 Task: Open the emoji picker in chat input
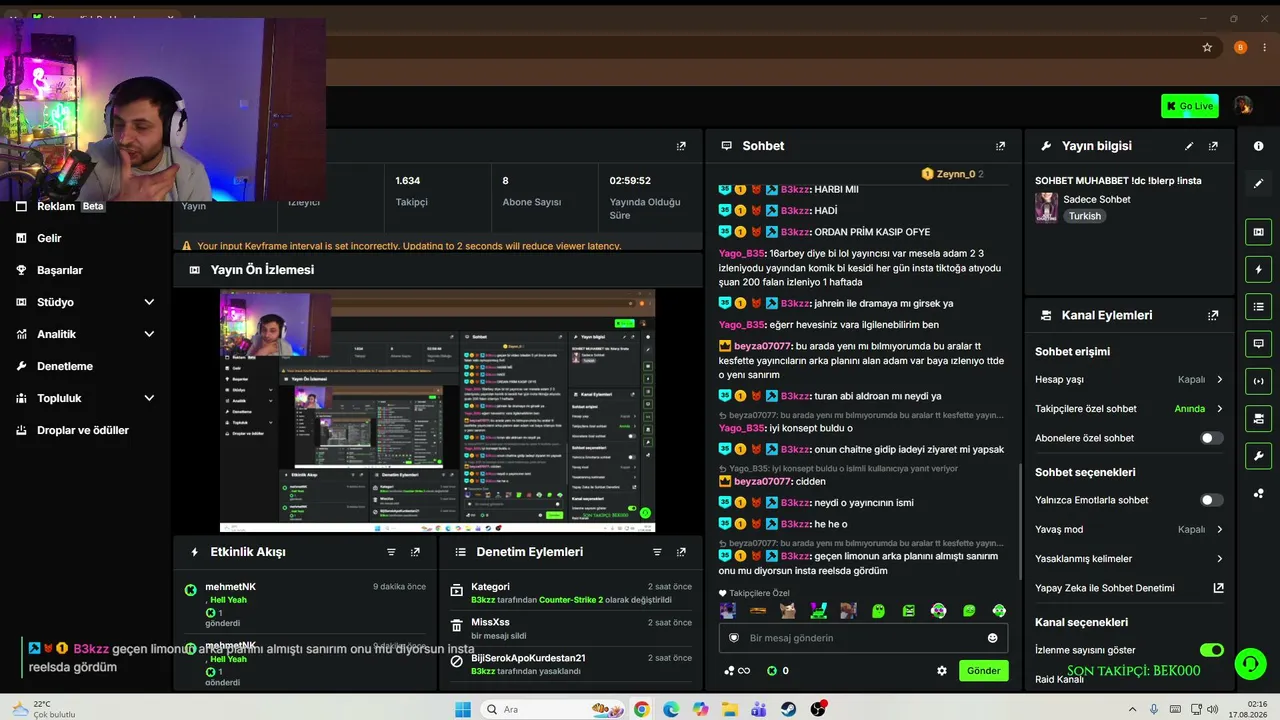point(992,638)
